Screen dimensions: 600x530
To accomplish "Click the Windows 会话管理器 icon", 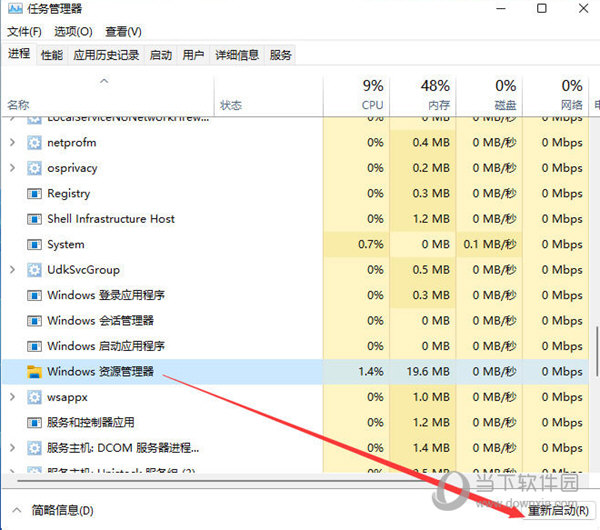I will tap(34, 321).
